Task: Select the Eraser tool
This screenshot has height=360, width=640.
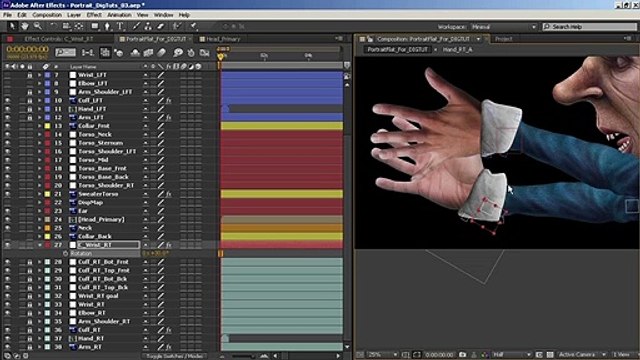Action: [x=160, y=27]
